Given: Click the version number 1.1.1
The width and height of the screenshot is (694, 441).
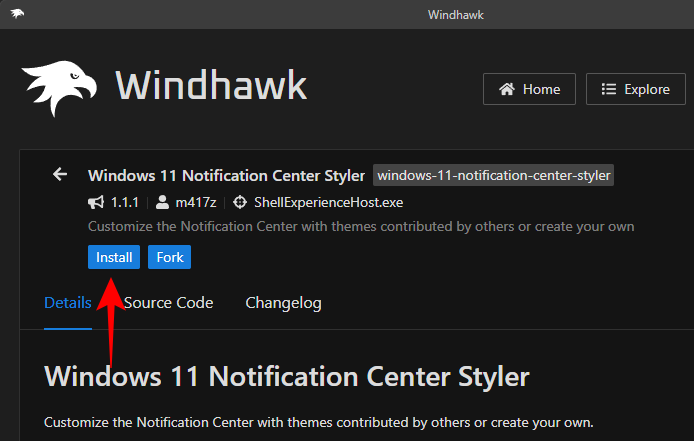Looking at the screenshot, I should 126,202.
